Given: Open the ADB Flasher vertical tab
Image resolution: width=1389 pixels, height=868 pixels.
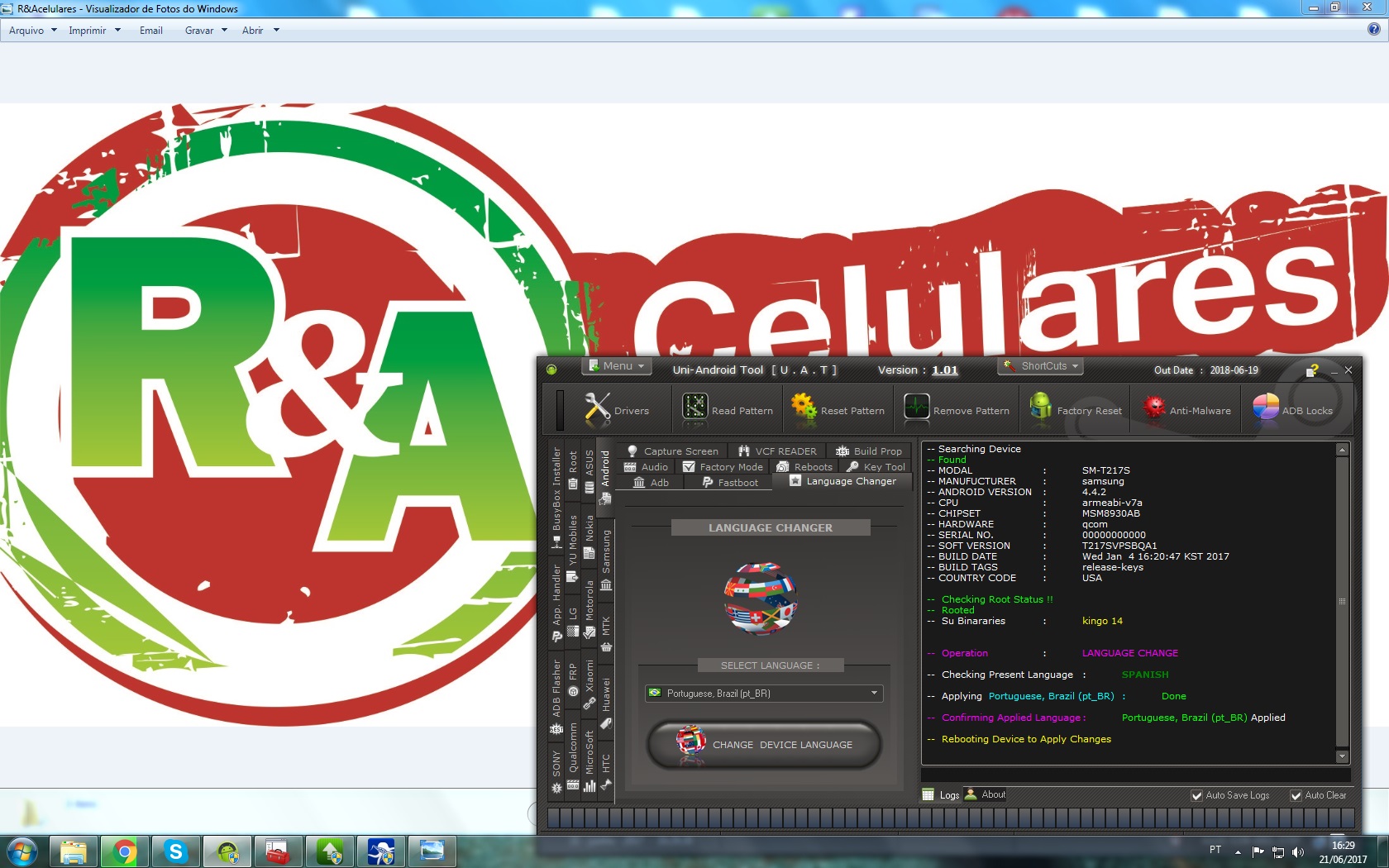Looking at the screenshot, I should tap(556, 697).
